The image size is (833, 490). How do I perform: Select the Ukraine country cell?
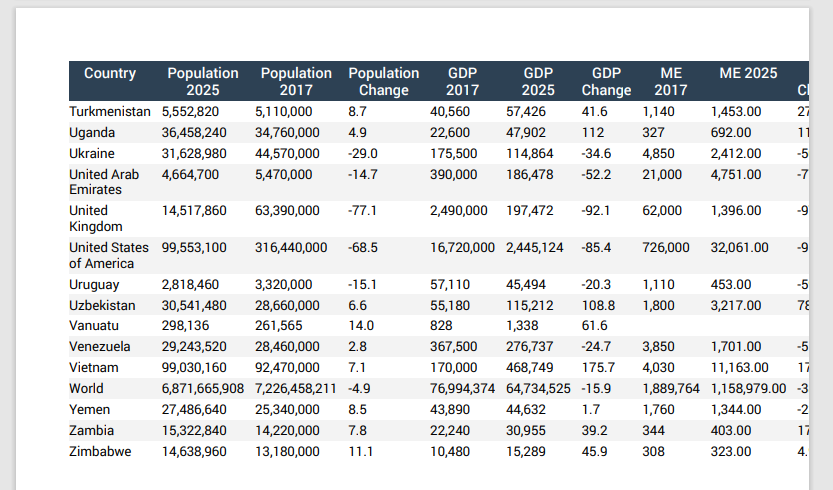click(x=92, y=154)
